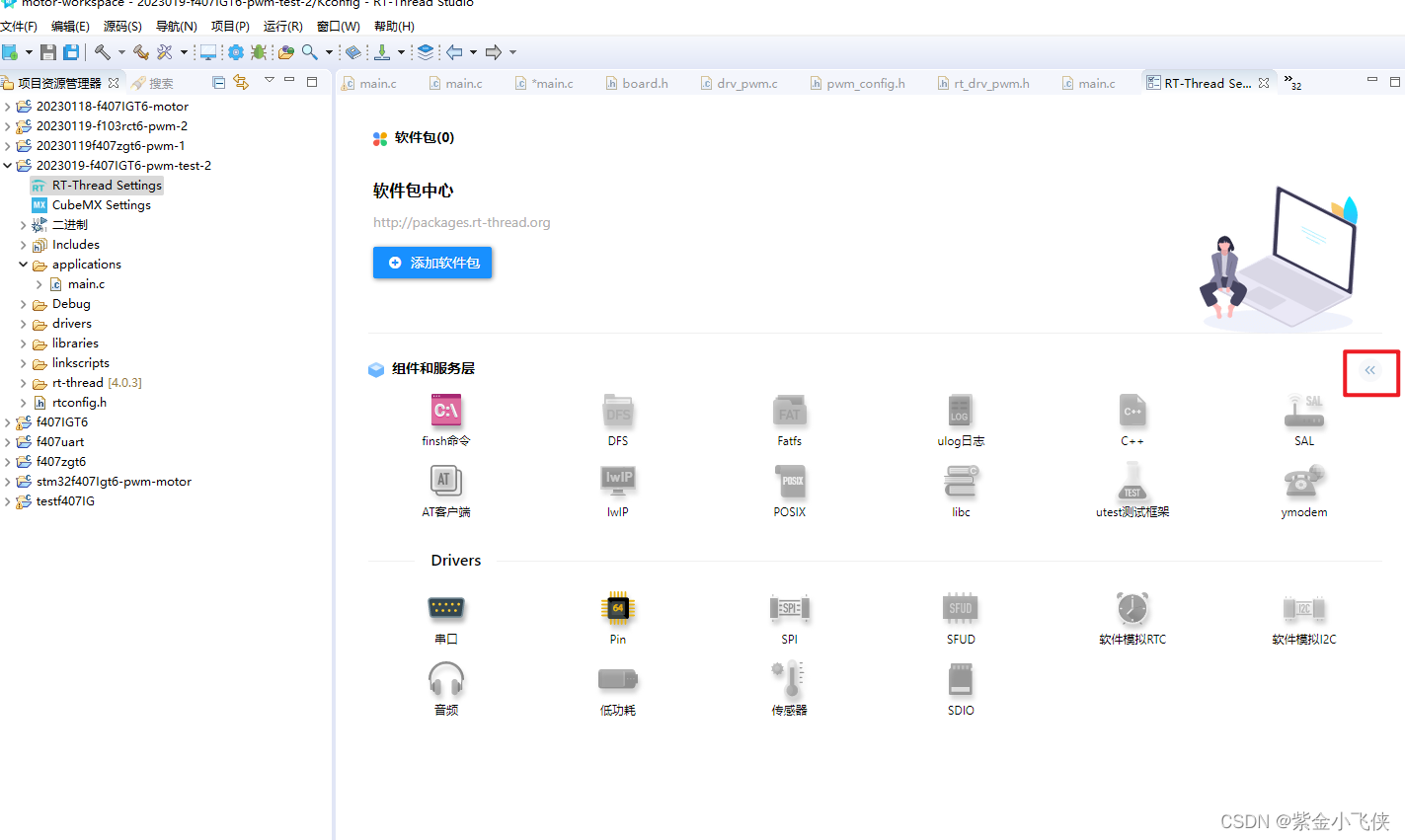Click the Save All toolbar icon
1405x840 pixels.
[x=71, y=52]
